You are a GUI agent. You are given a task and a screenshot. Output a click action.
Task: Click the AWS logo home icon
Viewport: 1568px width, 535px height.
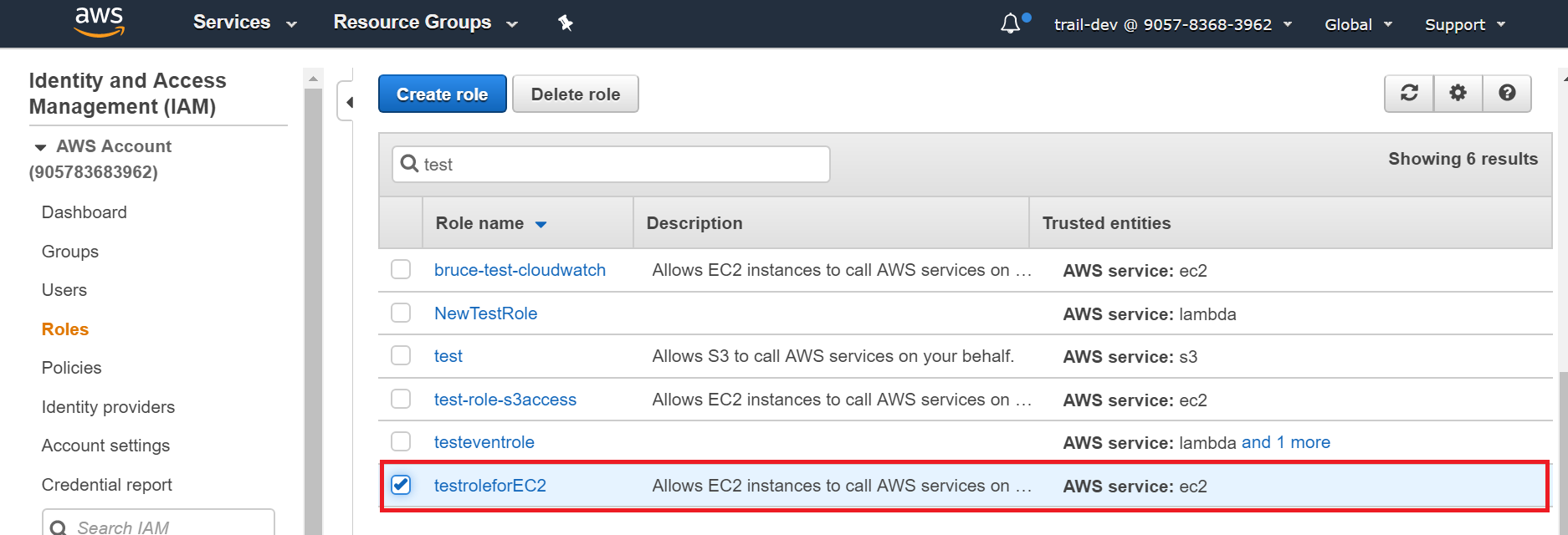[x=99, y=23]
